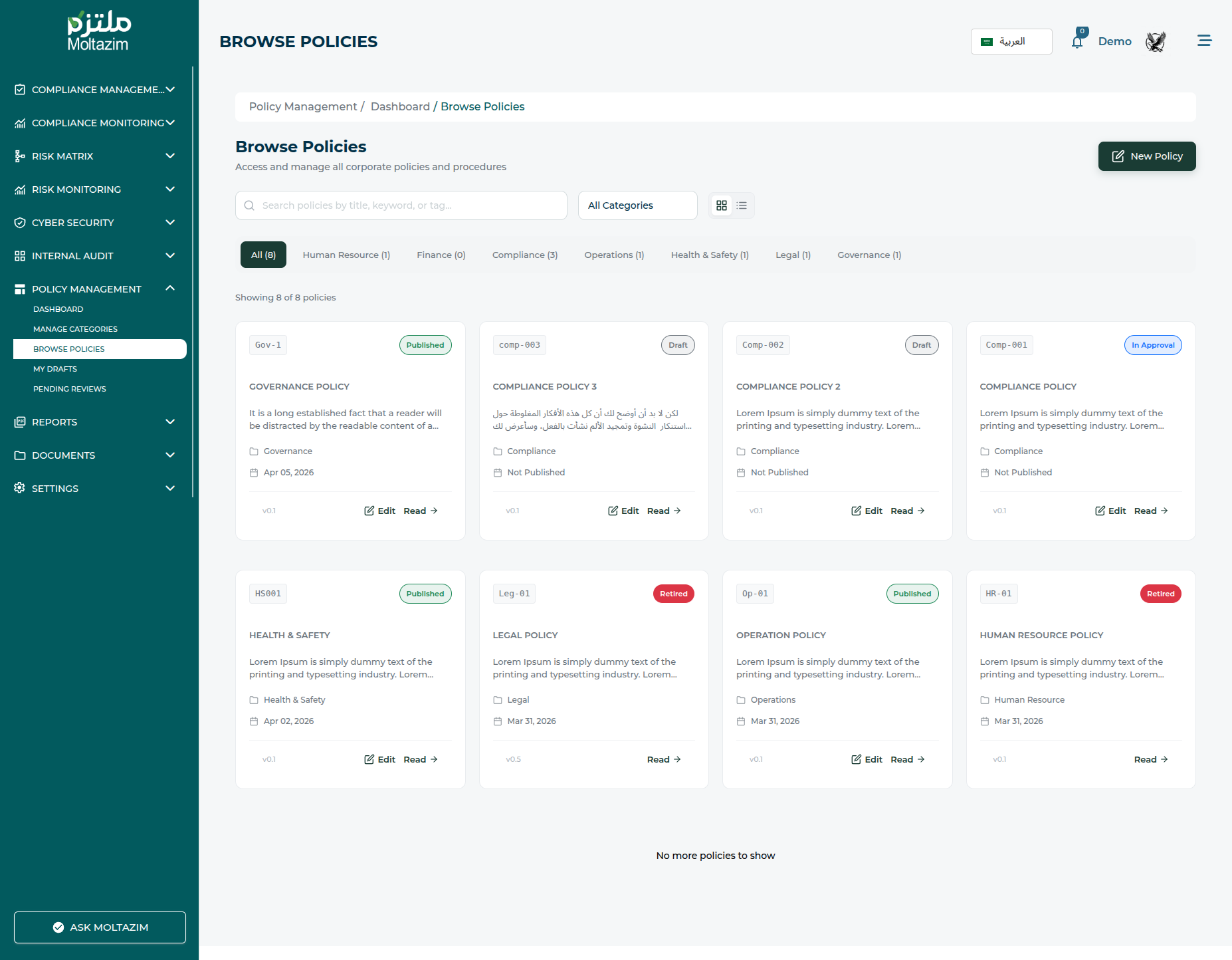Click Read arrow on Legal Policy card
Screen dimensions: 1232x960
click(677, 759)
